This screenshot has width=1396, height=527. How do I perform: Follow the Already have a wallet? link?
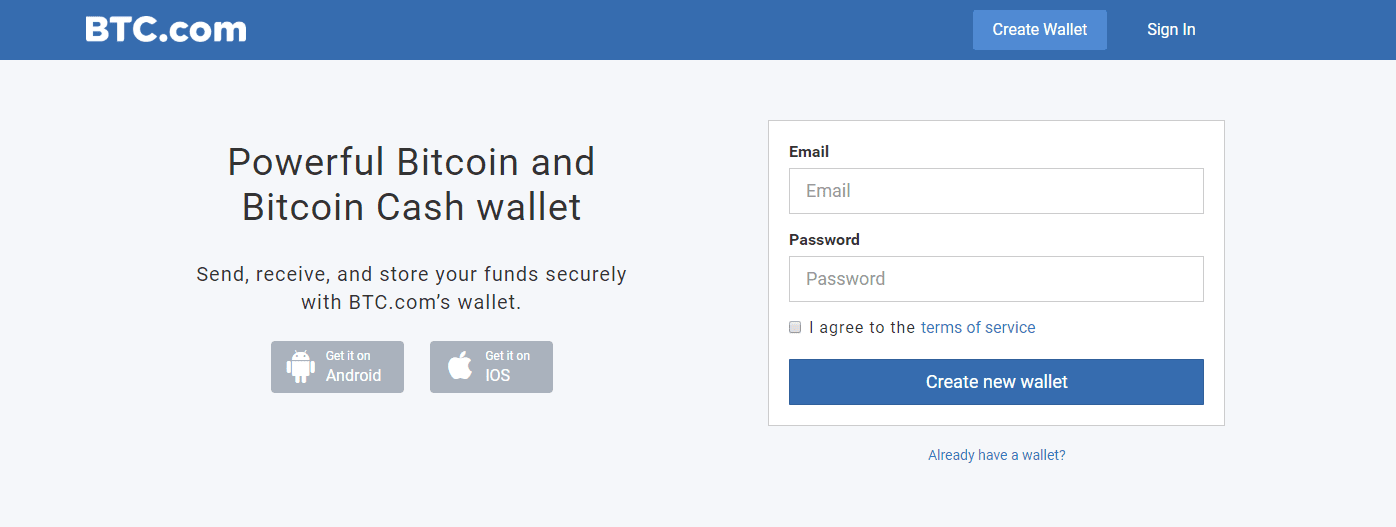(996, 455)
